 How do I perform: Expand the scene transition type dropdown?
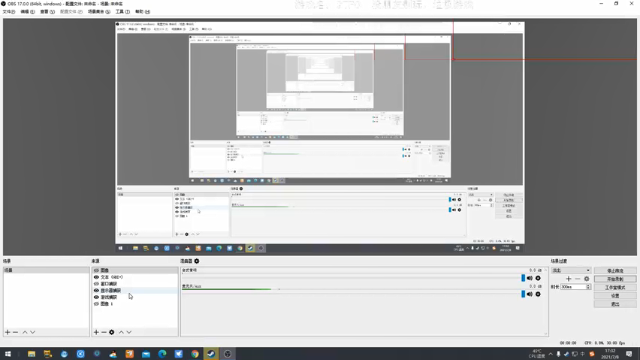pos(571,270)
